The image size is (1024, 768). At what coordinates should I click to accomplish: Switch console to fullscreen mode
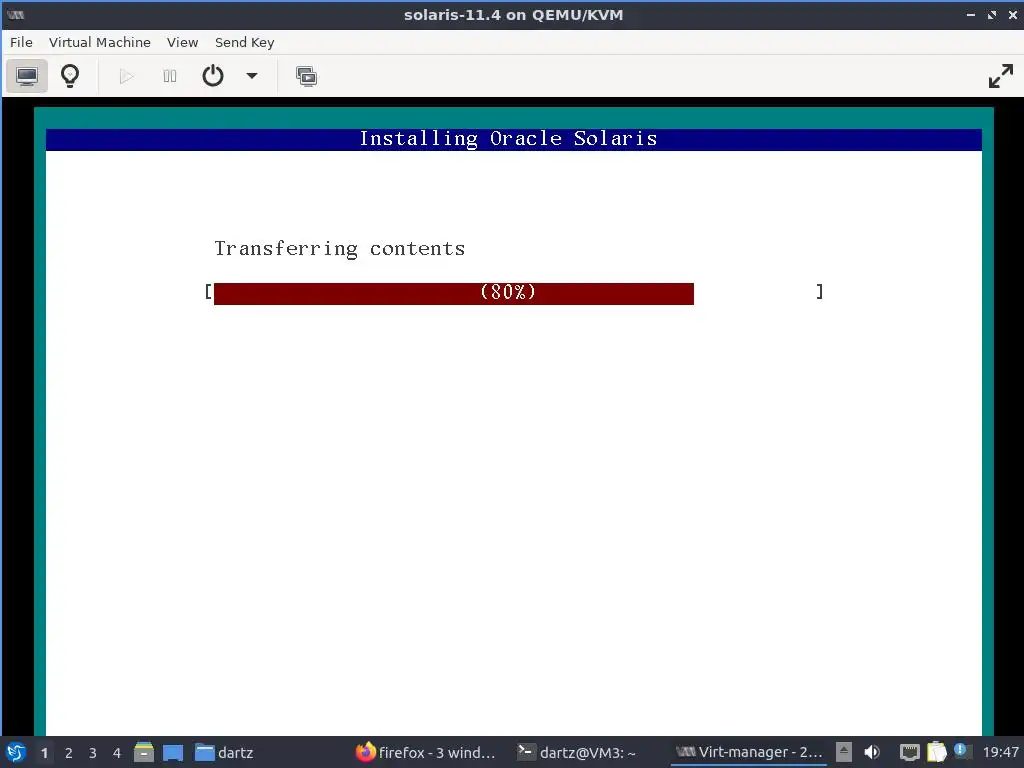point(1000,76)
